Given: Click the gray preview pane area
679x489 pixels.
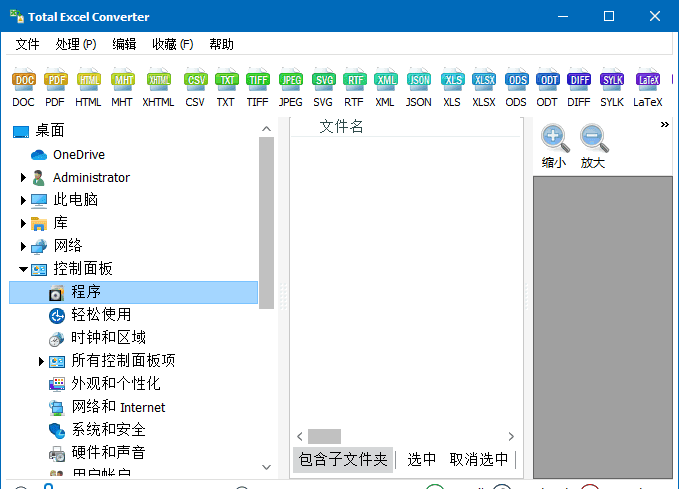Looking at the screenshot, I should coord(603,327).
